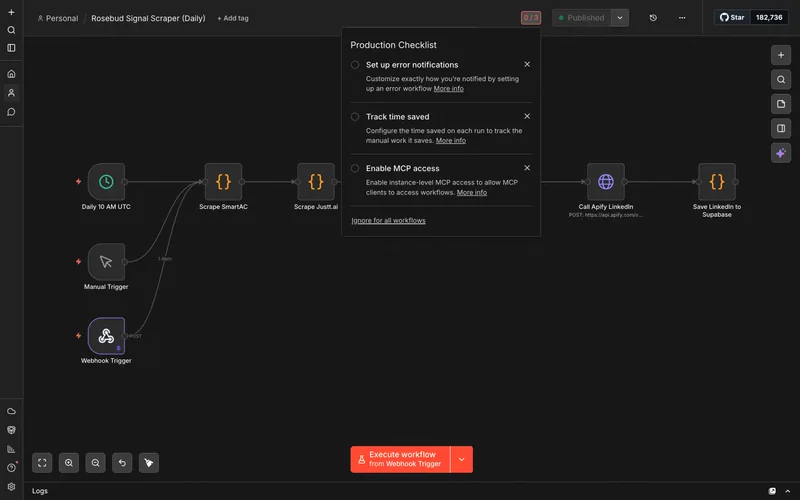Screen dimensions: 800x500
Task: Select the Scrape Justt.ai code node
Action: pyautogui.click(x=316, y=182)
